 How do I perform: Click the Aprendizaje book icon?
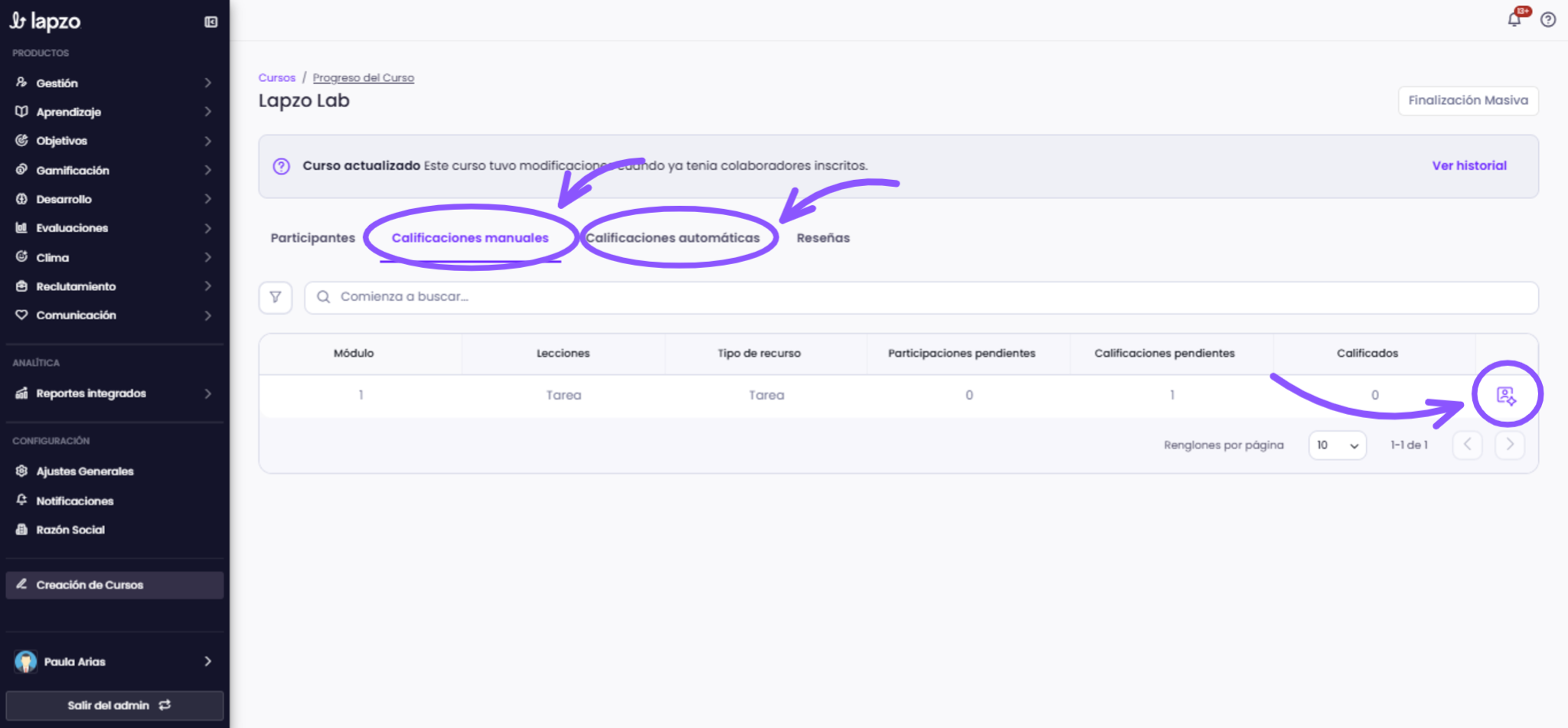(x=21, y=112)
